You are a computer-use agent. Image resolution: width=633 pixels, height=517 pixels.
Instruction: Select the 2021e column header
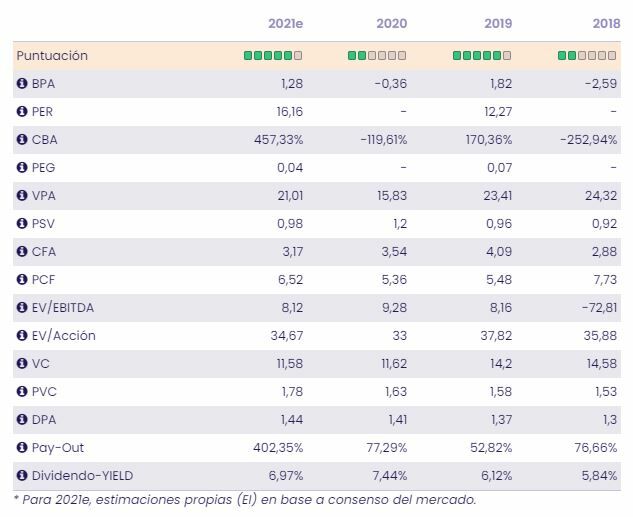click(285, 24)
